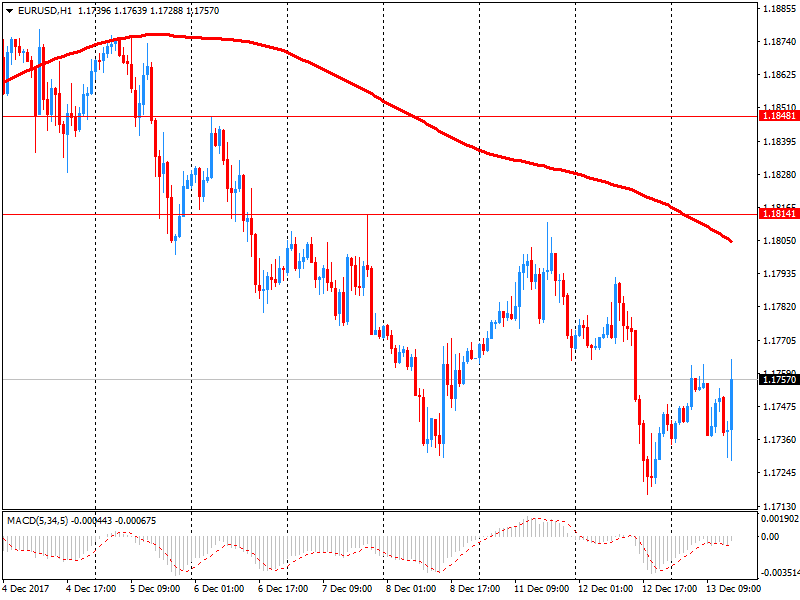800x600 pixels.
Task: Click the 8 Dec 01:00 time label
Action: 411,589
